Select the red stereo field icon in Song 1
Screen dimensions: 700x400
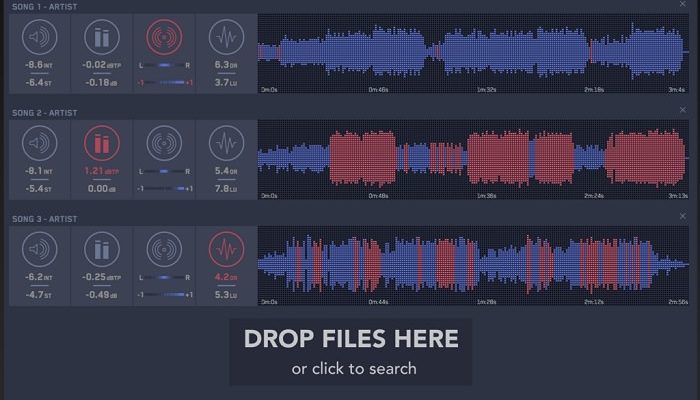164,38
